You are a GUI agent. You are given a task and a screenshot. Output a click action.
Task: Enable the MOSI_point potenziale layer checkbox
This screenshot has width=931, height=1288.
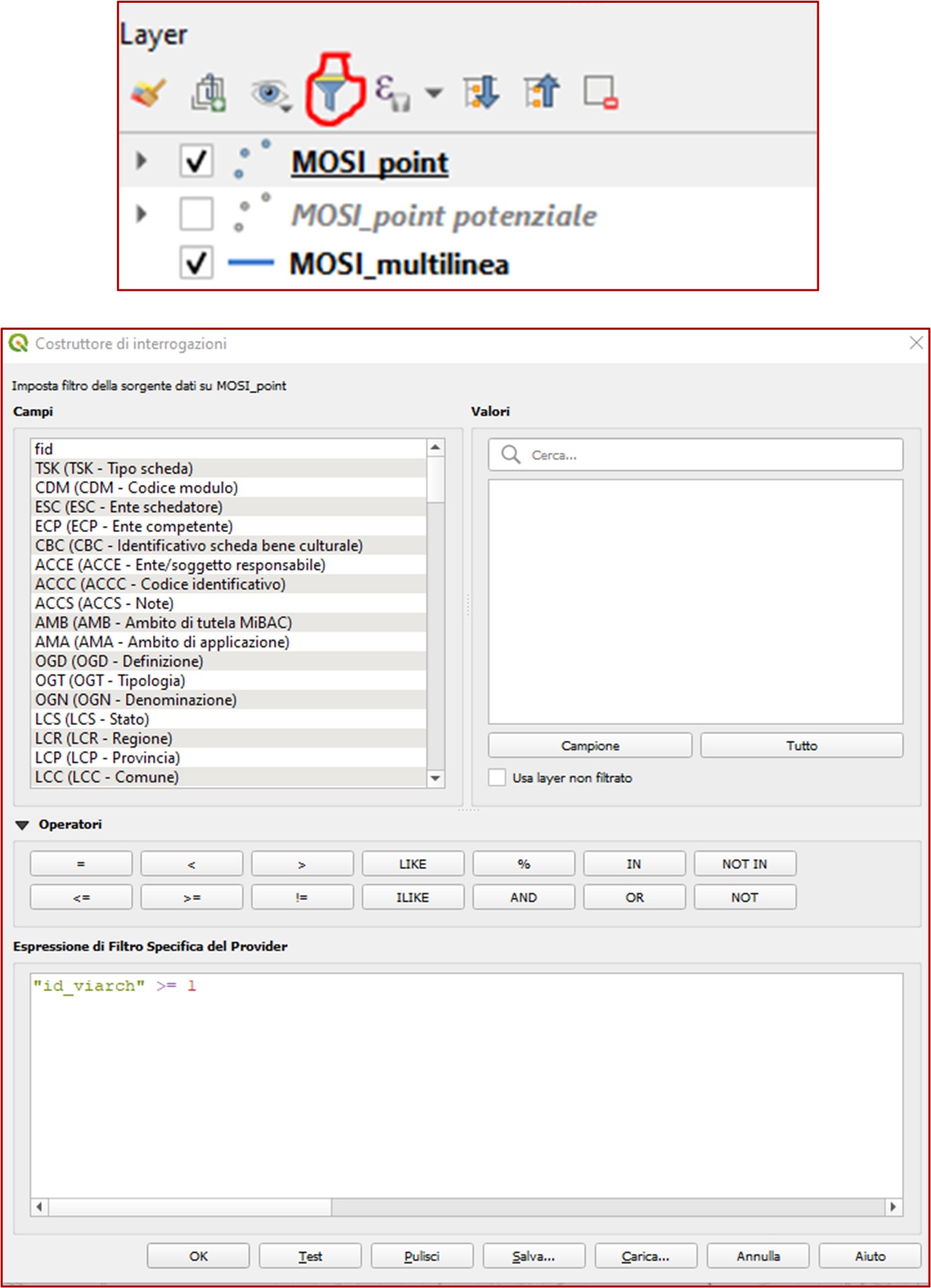click(x=196, y=214)
